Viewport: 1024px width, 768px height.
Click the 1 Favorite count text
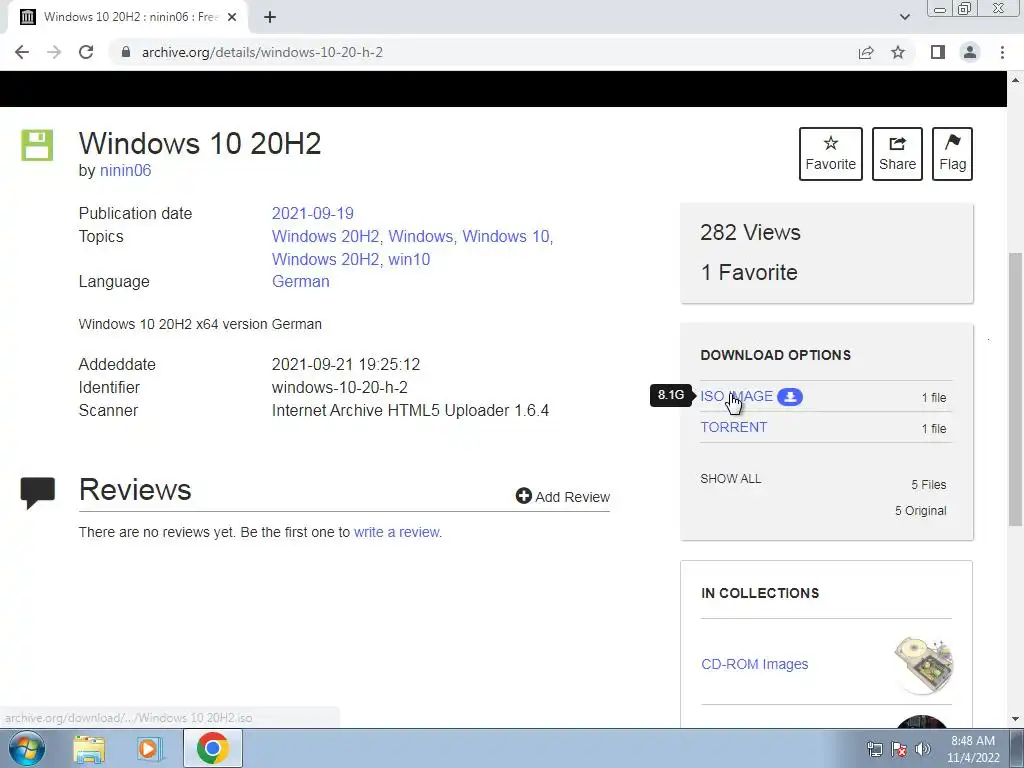(749, 272)
